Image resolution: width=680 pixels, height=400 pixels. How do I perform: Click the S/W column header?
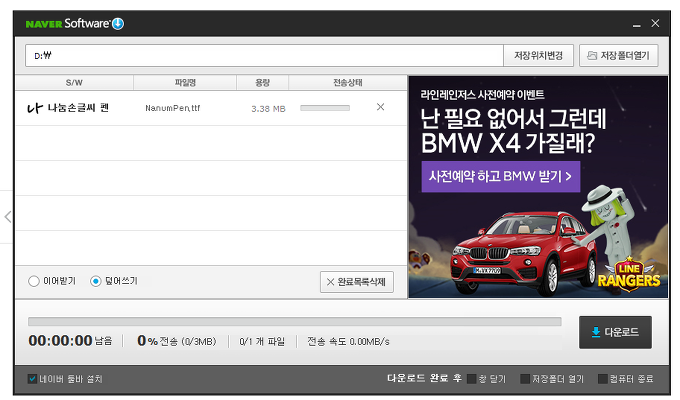(x=74, y=82)
